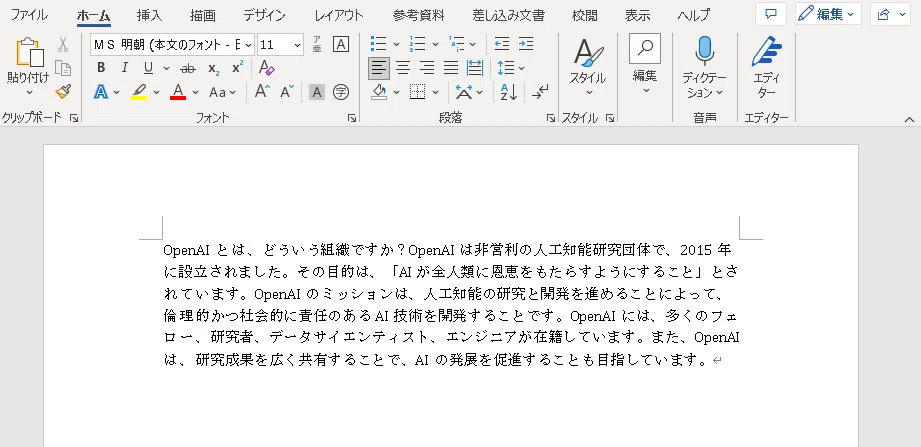Increase paragraph indent
Image resolution: width=921 pixels, height=447 pixels.
[526, 44]
